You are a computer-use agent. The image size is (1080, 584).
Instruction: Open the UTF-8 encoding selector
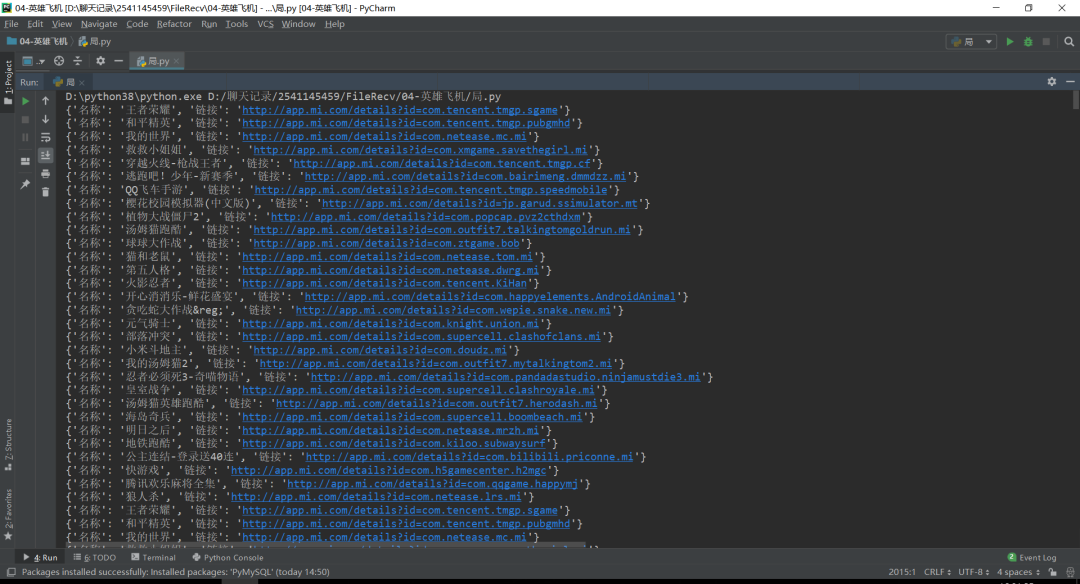click(x=973, y=572)
